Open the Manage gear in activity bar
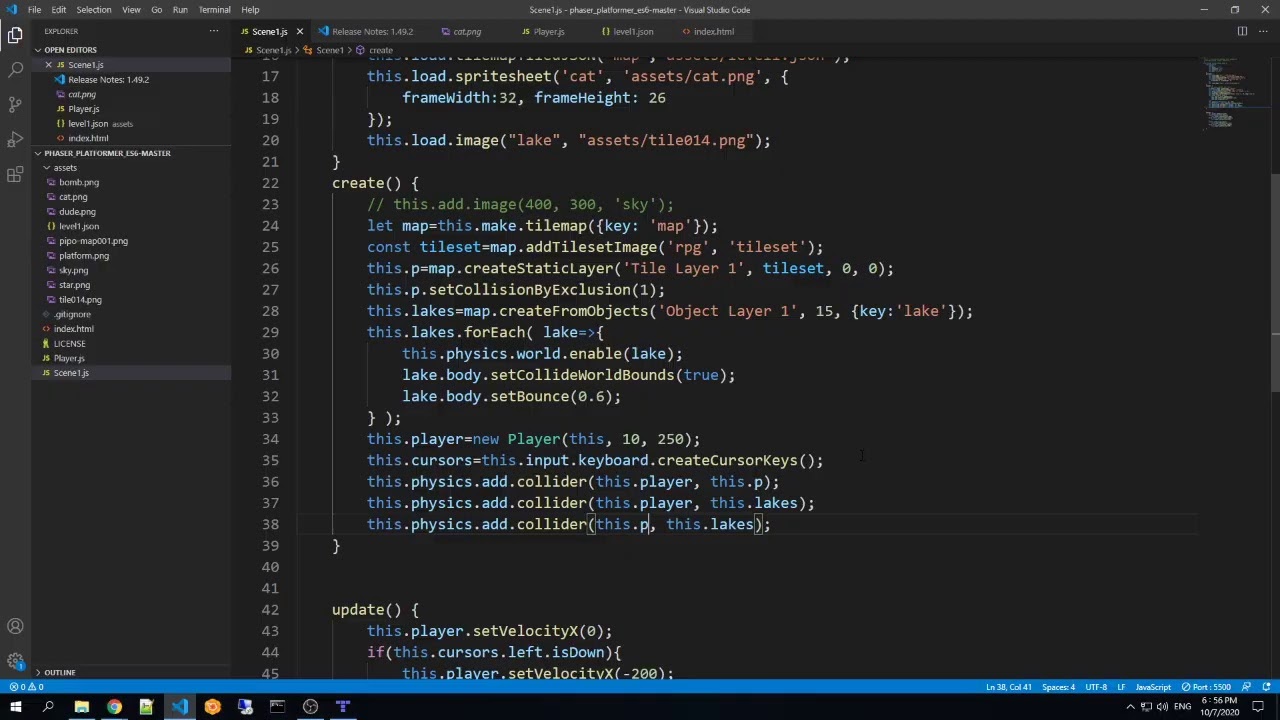Screen dimensions: 1280x720 (x=15, y=661)
